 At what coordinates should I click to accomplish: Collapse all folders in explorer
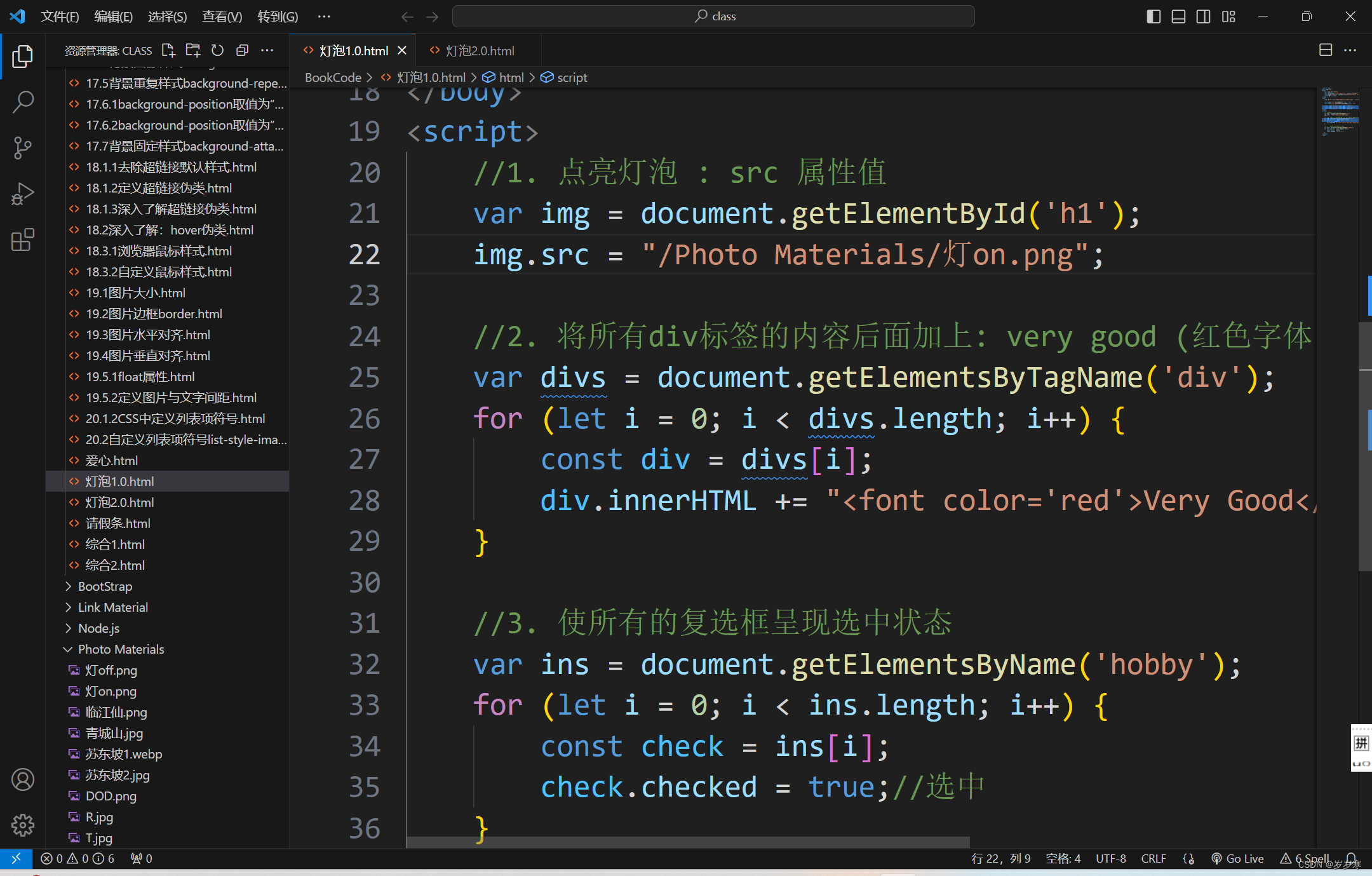click(242, 50)
